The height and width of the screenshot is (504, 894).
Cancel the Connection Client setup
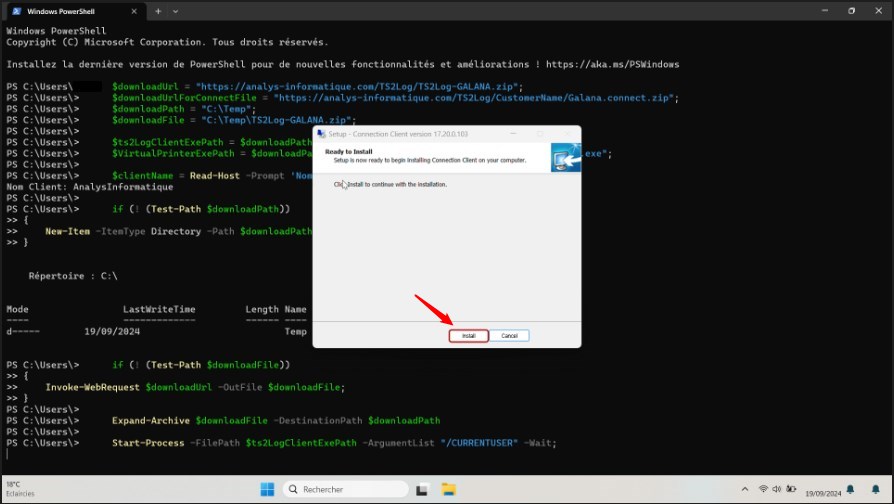coord(509,336)
